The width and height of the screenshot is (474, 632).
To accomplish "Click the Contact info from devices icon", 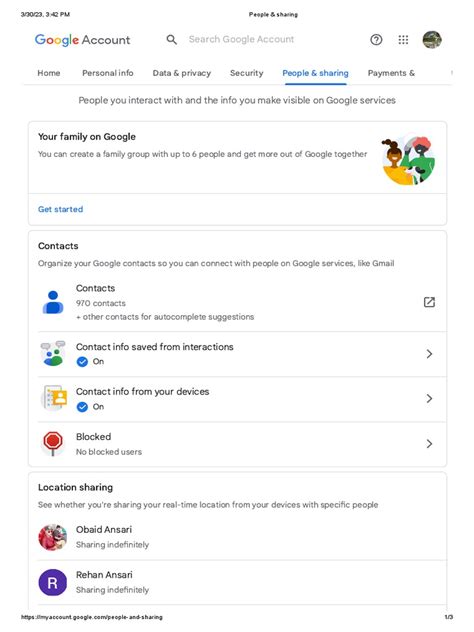I will coord(54,398).
